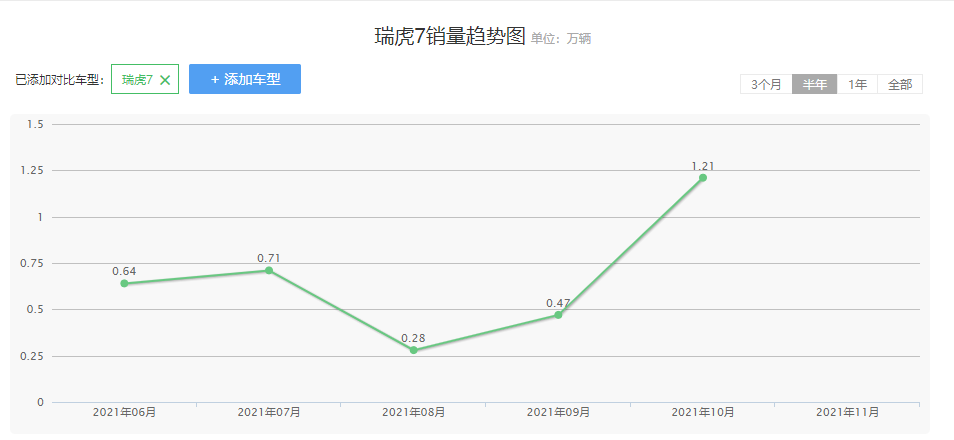The image size is (954, 440).
Task: Click the 2021年06月 axis label
Action: click(x=124, y=413)
